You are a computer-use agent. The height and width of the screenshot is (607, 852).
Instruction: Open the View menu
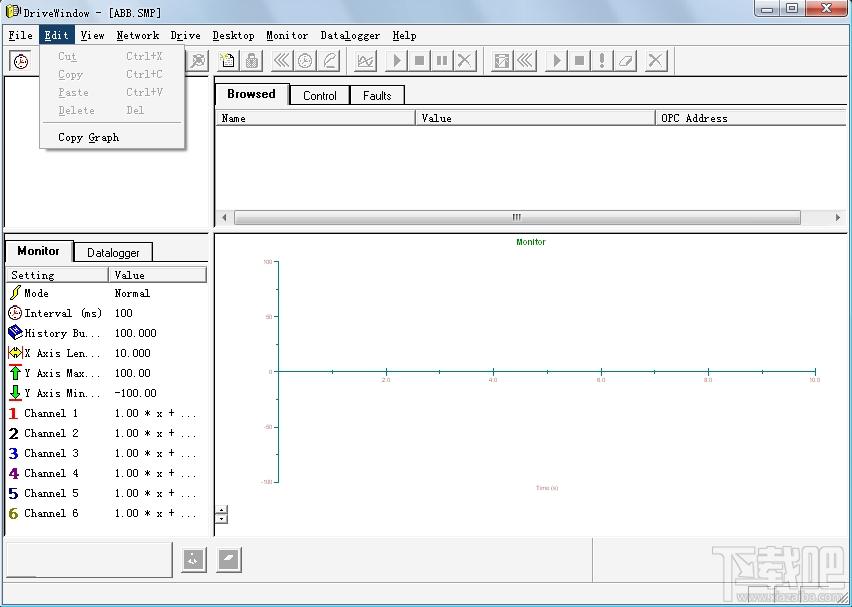click(x=92, y=35)
